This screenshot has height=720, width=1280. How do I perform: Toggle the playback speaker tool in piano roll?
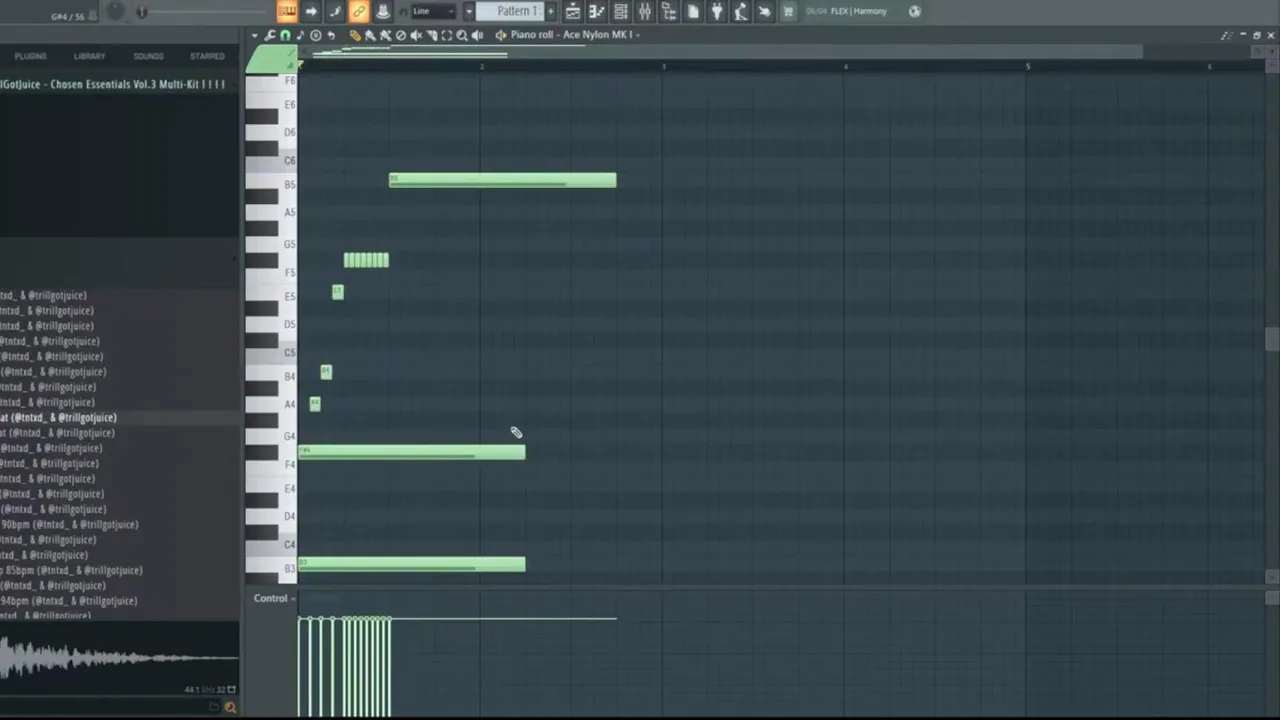pyautogui.click(x=477, y=35)
